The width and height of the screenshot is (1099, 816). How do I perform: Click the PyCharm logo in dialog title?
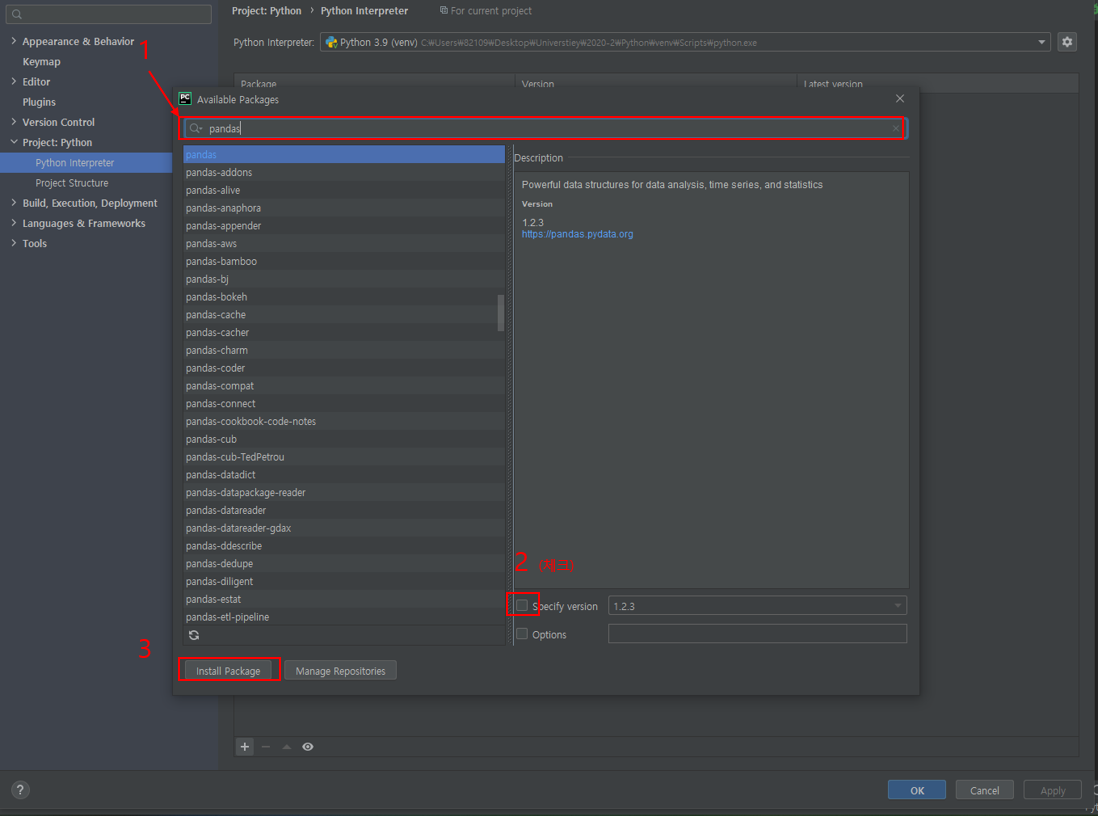pyautogui.click(x=185, y=99)
